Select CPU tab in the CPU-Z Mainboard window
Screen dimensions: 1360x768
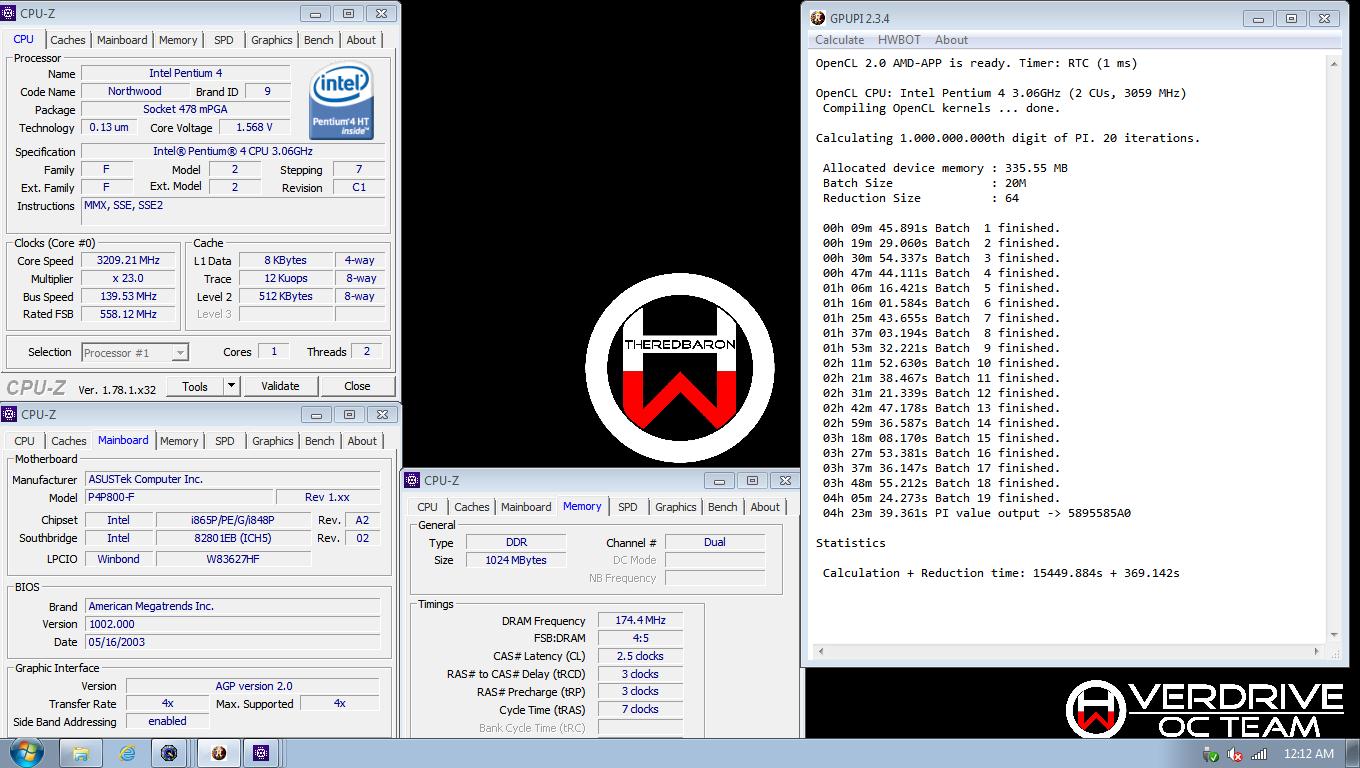(24, 441)
